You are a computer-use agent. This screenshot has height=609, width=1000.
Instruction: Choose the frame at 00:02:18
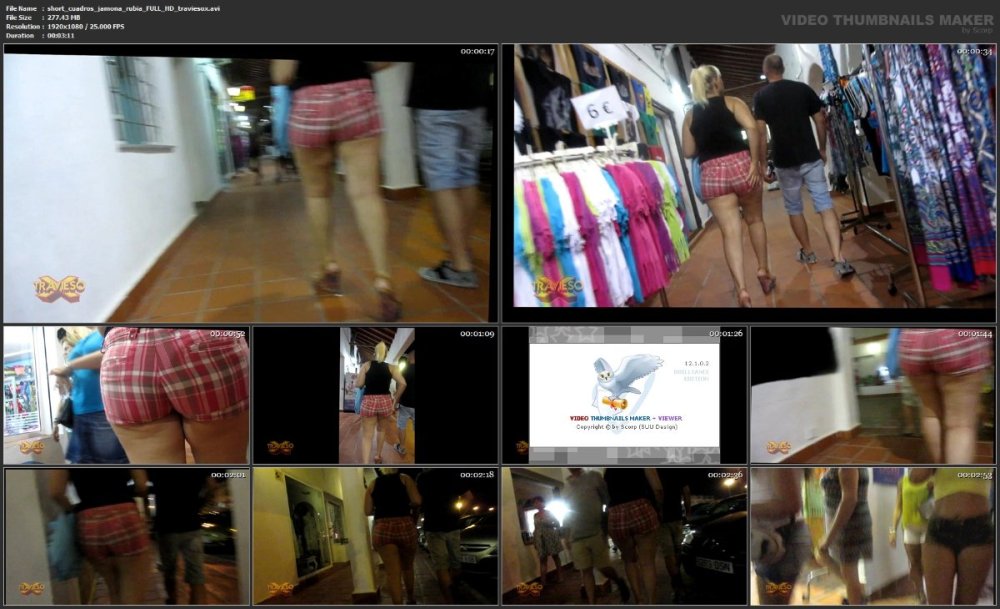(x=375, y=536)
